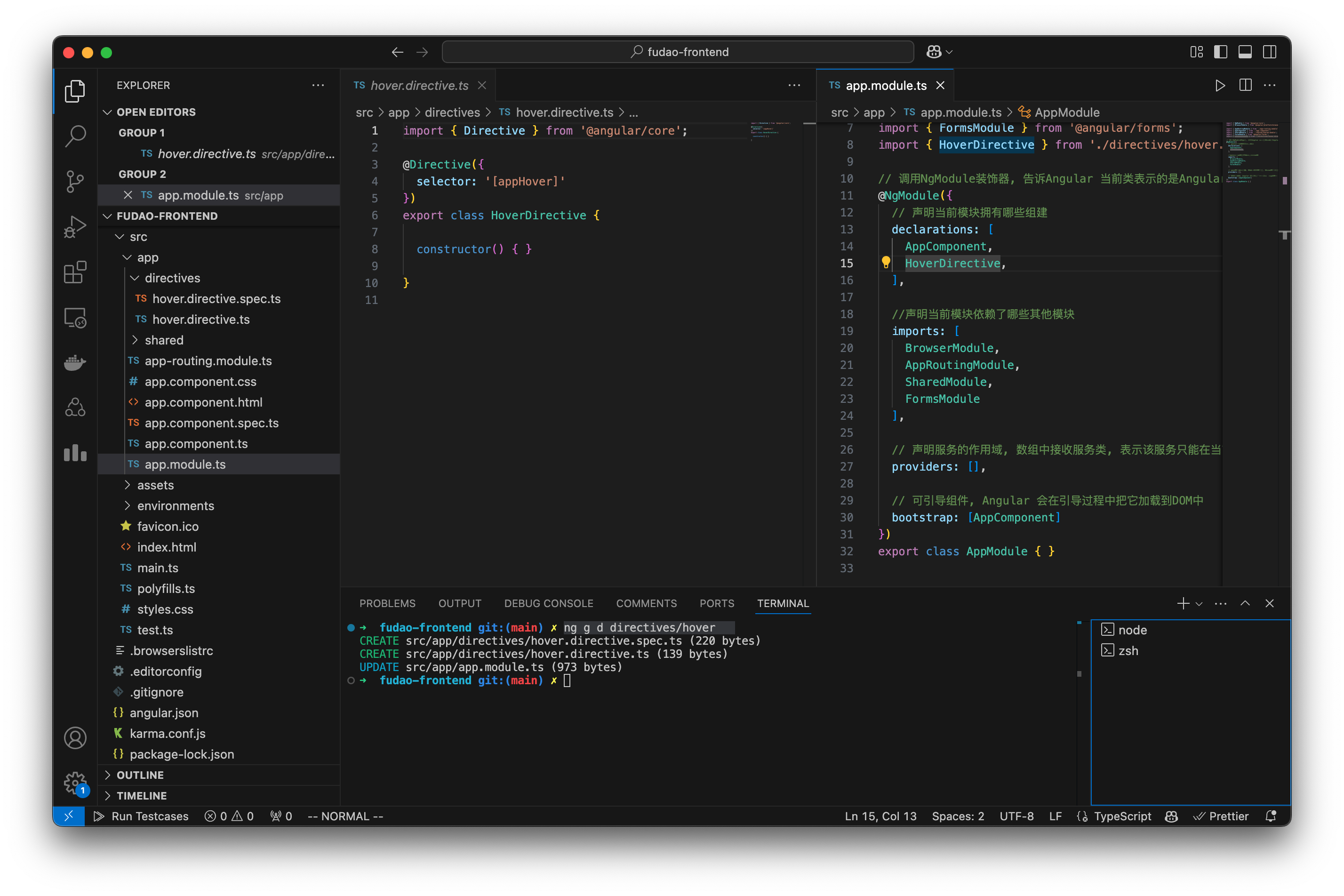Select the zsh terminal in the terminal list

coord(1128,650)
